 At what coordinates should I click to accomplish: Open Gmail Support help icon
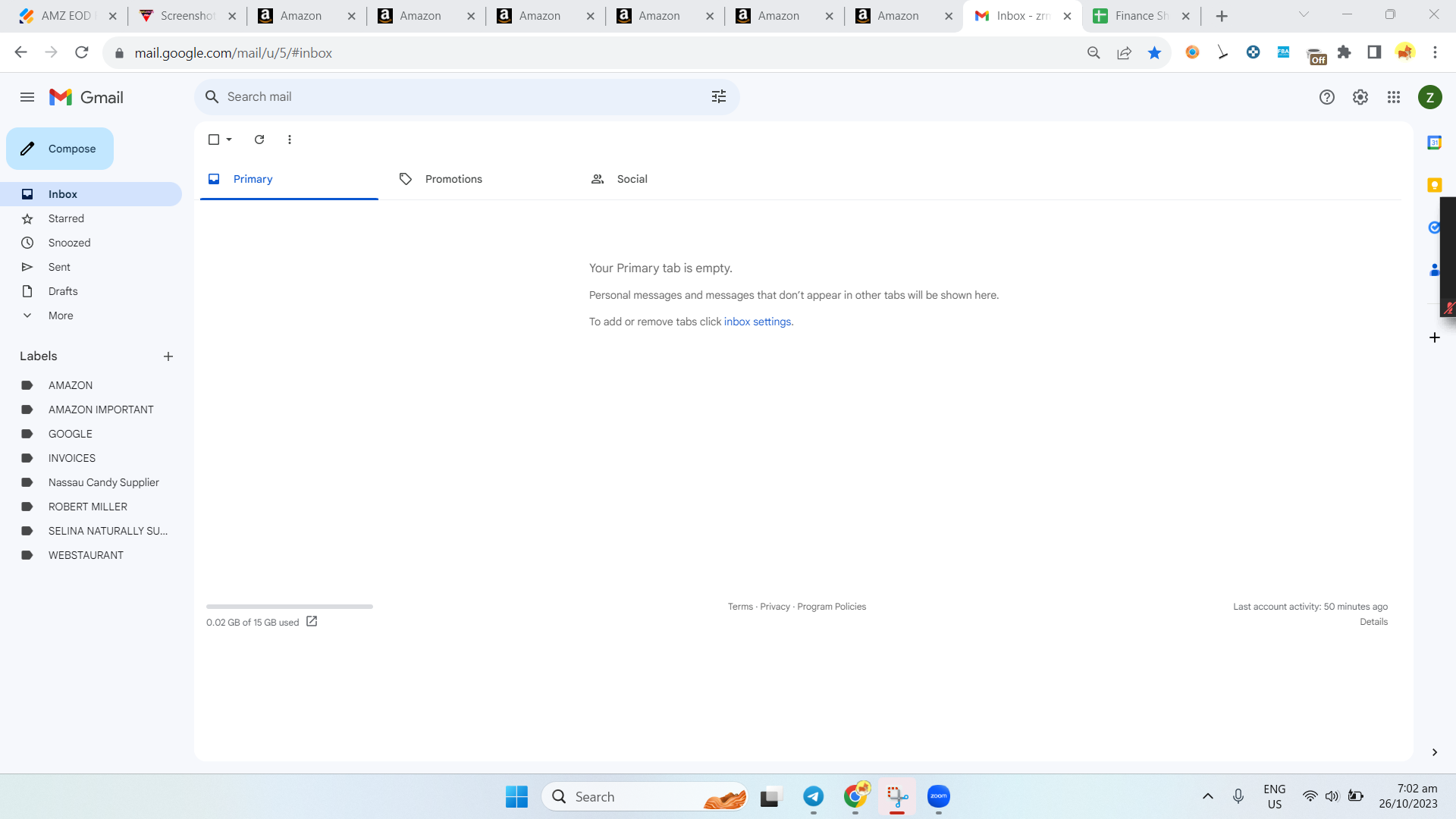tap(1327, 97)
